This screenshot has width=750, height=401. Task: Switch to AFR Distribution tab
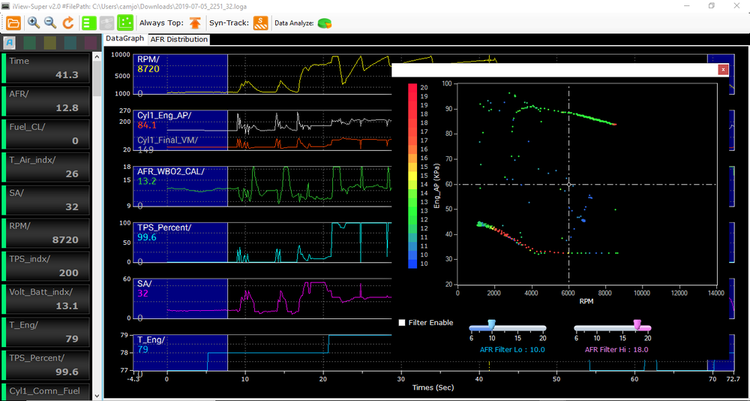pos(179,39)
